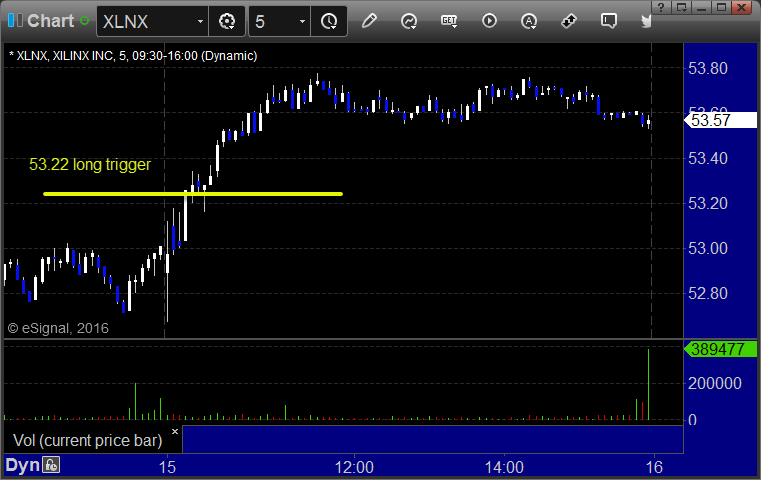The height and width of the screenshot is (480, 761).
Task: Open the circled A toolbar menu
Action: (529, 21)
